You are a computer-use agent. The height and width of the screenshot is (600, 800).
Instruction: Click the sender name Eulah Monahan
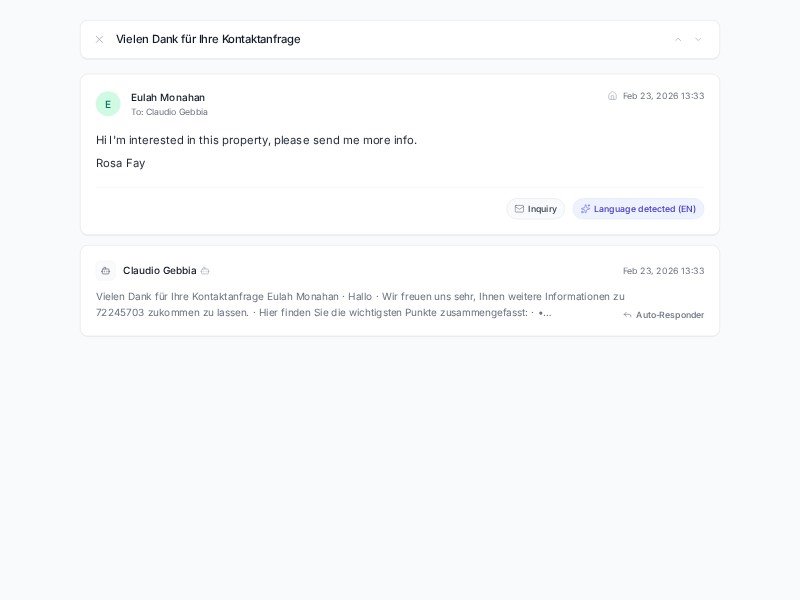pyautogui.click(x=167, y=97)
